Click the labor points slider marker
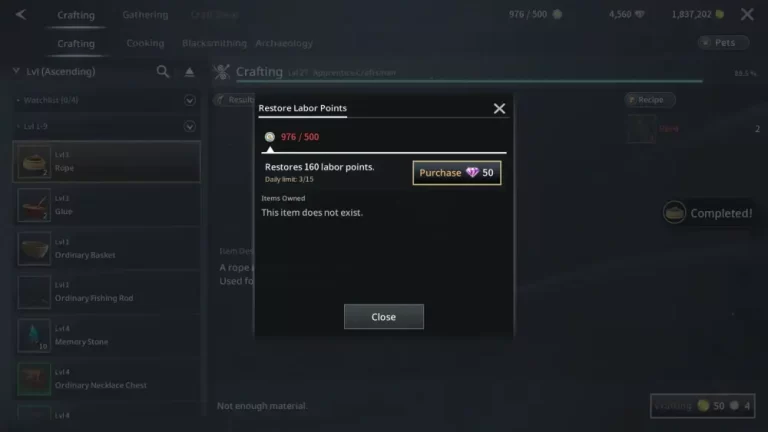 [x=270, y=149]
